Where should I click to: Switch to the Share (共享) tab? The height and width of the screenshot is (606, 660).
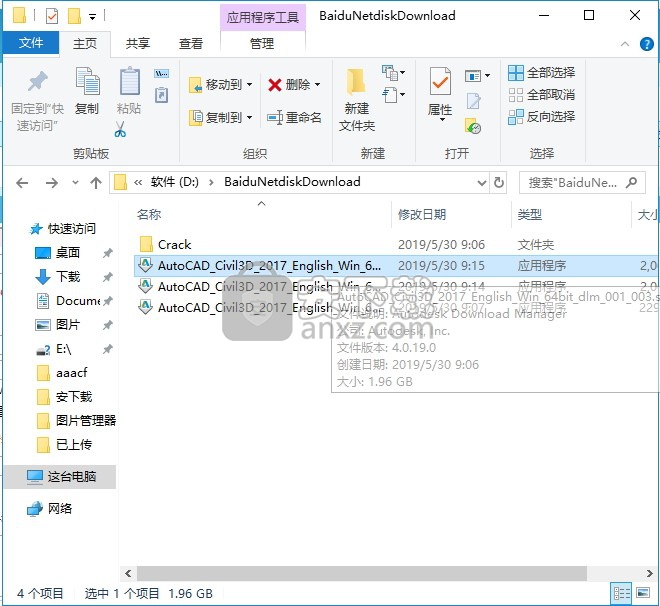pos(138,43)
